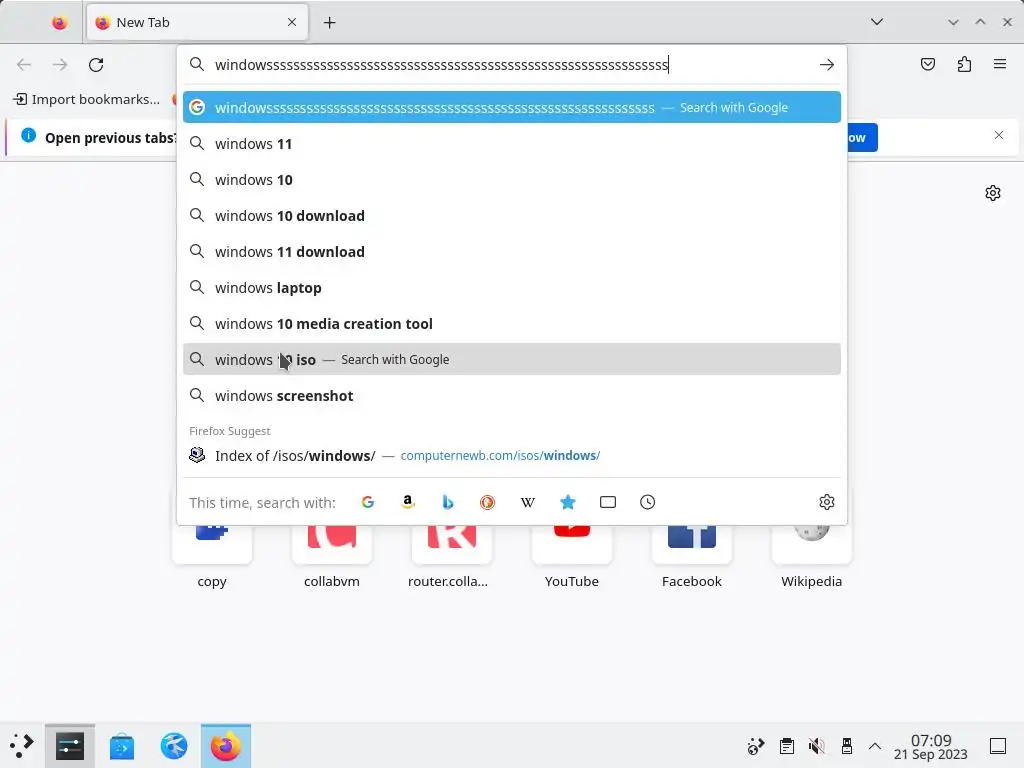1024x768 pixels.
Task: Click the Go arrow in the address bar
Action: tap(827, 65)
